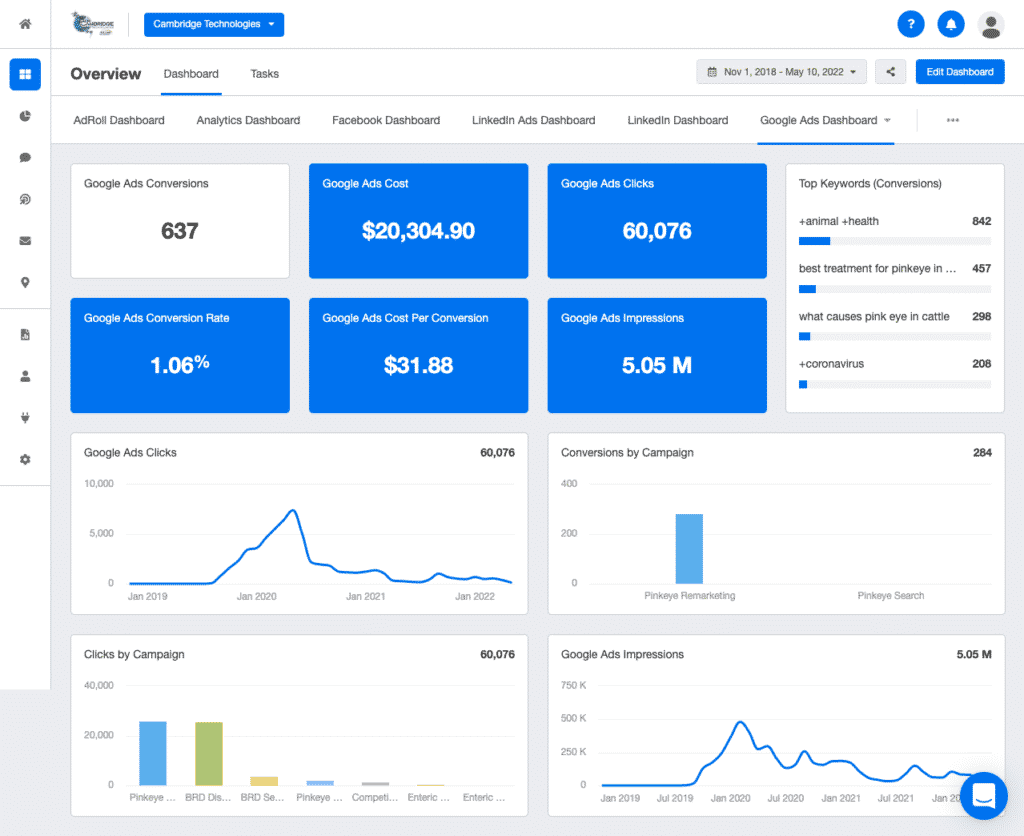Select the Google Ads Impressions 5.05 M card
Image resolution: width=1024 pixels, height=836 pixels.
point(657,355)
